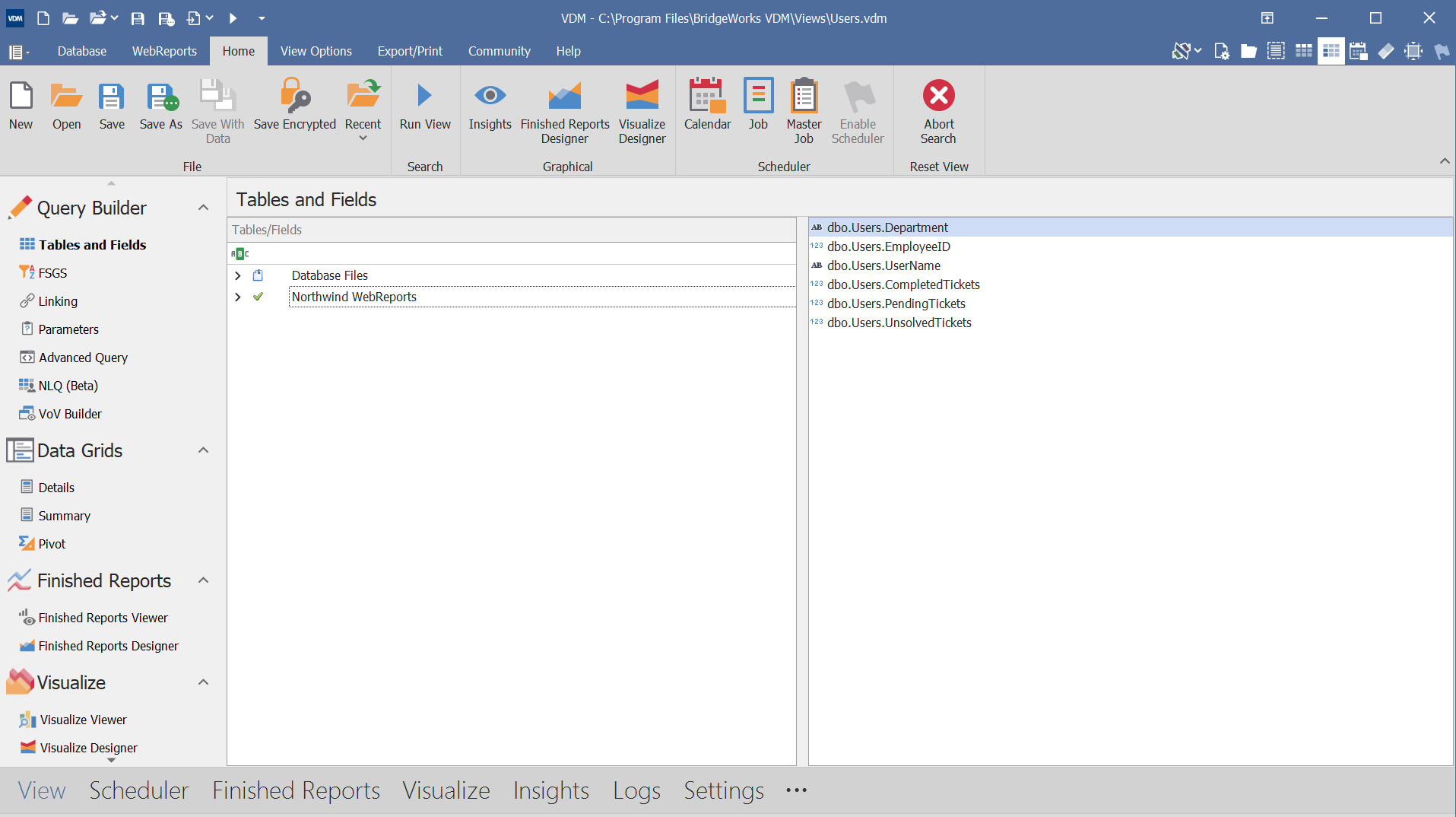Open Advanced Query in the sidebar
The width and height of the screenshot is (1456, 817).
[83, 358]
